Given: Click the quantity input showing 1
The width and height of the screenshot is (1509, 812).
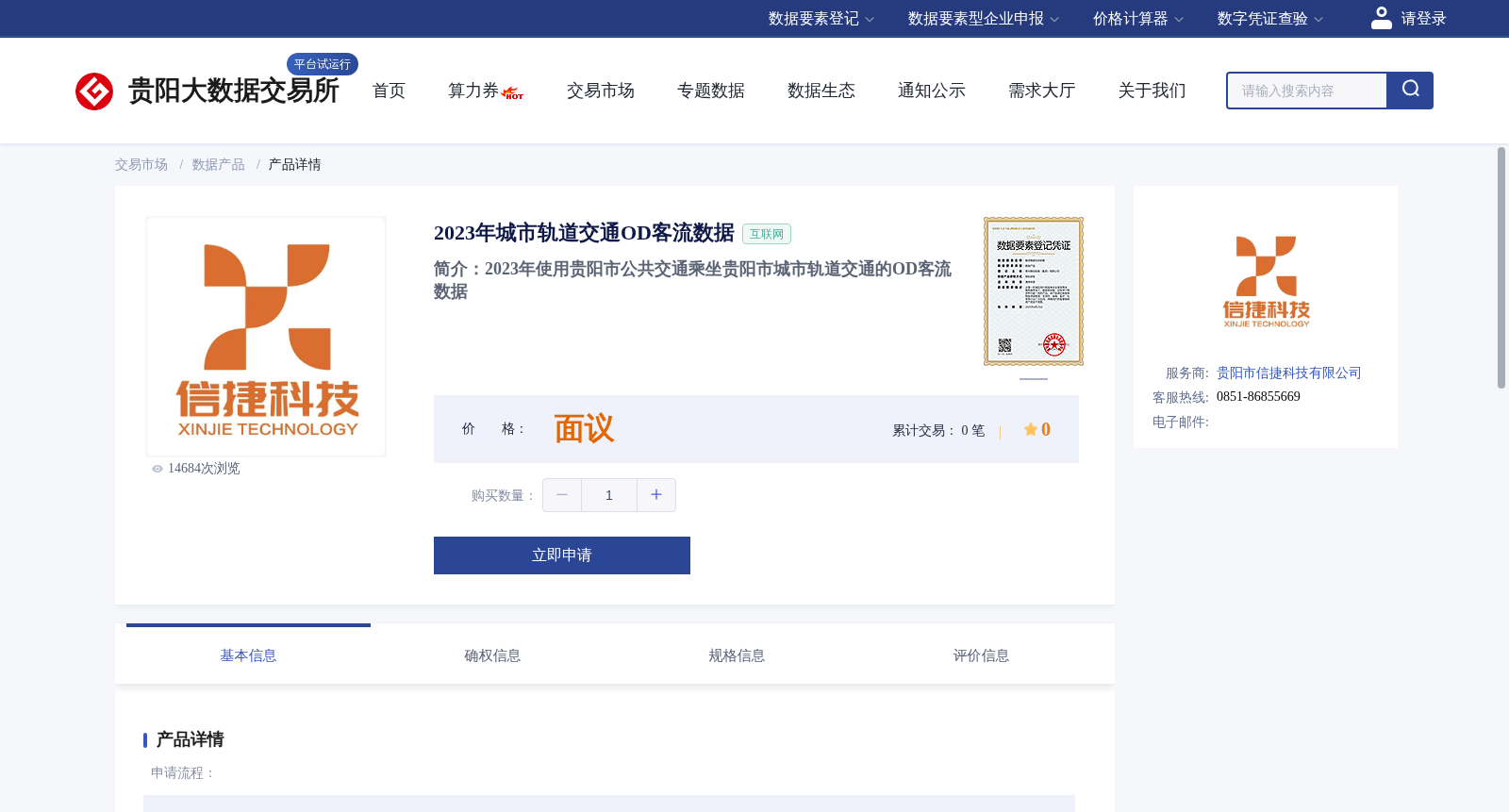Looking at the screenshot, I should click(609, 495).
